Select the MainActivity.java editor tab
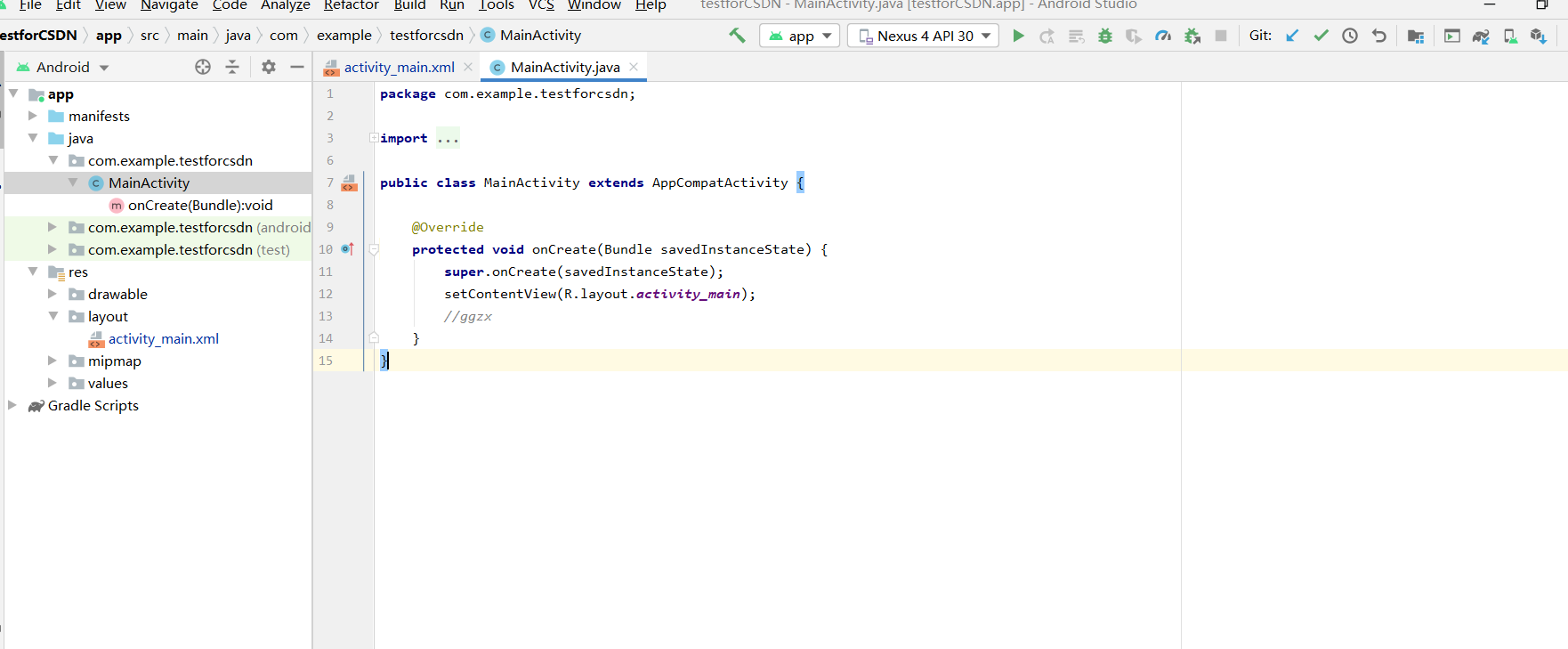Screen dimensions: 1568x649 565,67
